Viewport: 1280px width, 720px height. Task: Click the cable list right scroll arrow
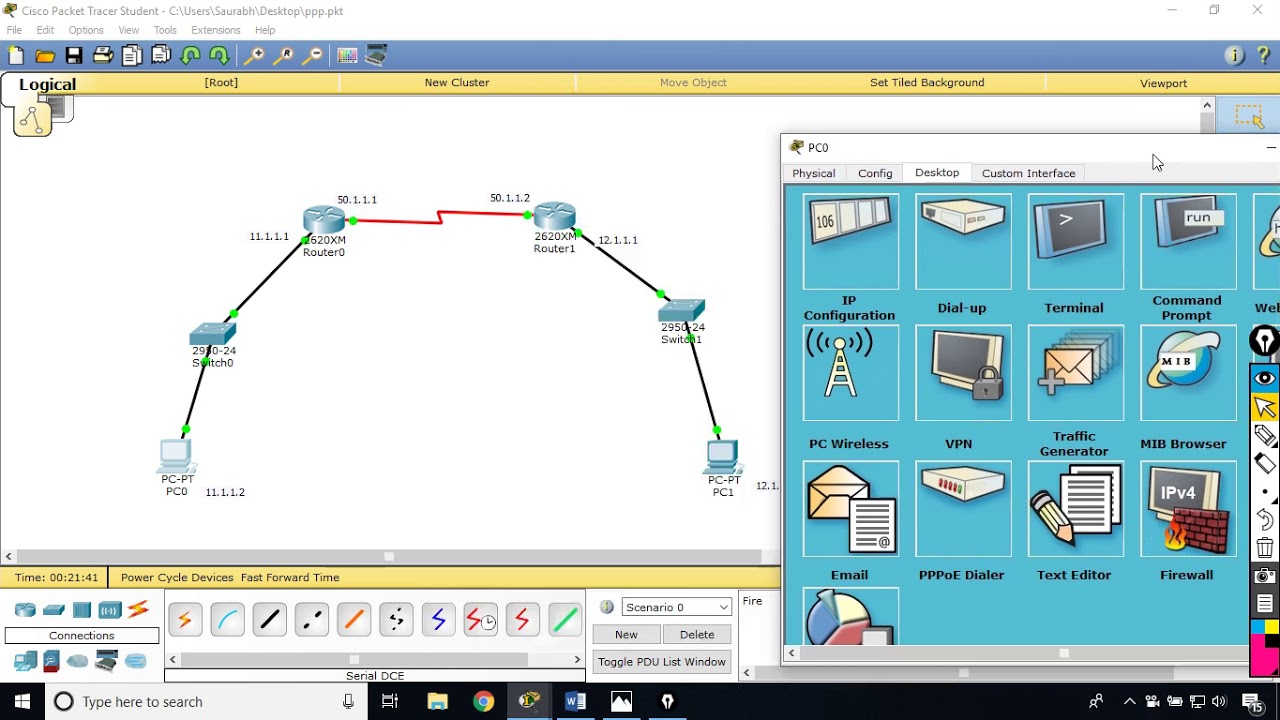577,659
